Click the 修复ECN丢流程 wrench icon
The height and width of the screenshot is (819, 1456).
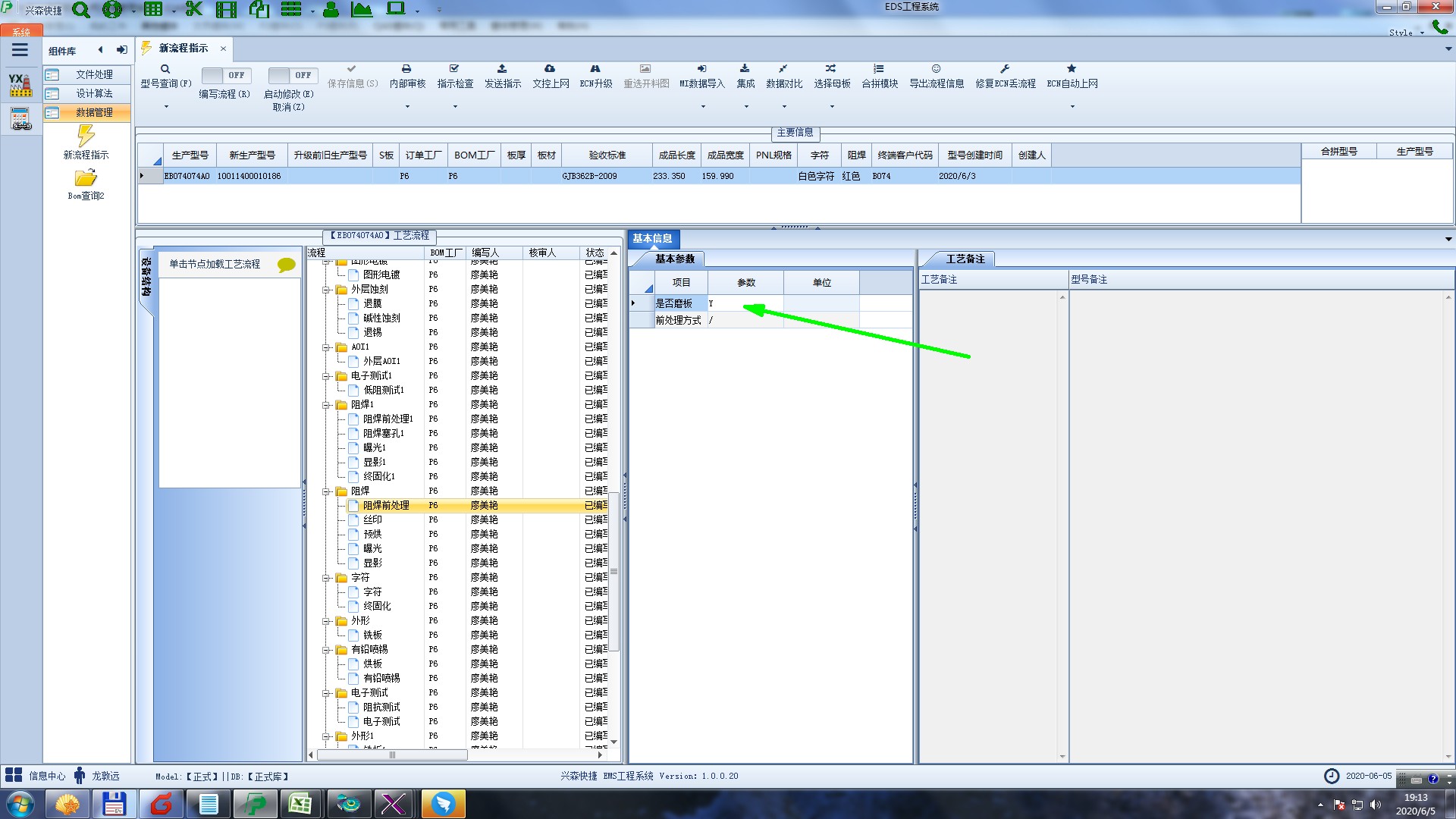[x=1005, y=69]
